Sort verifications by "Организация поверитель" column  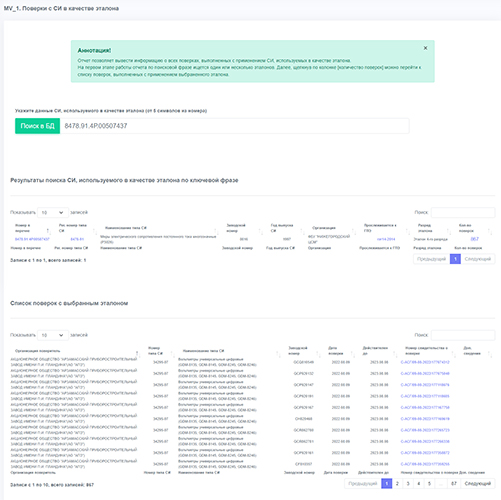pyautogui.click(x=75, y=351)
